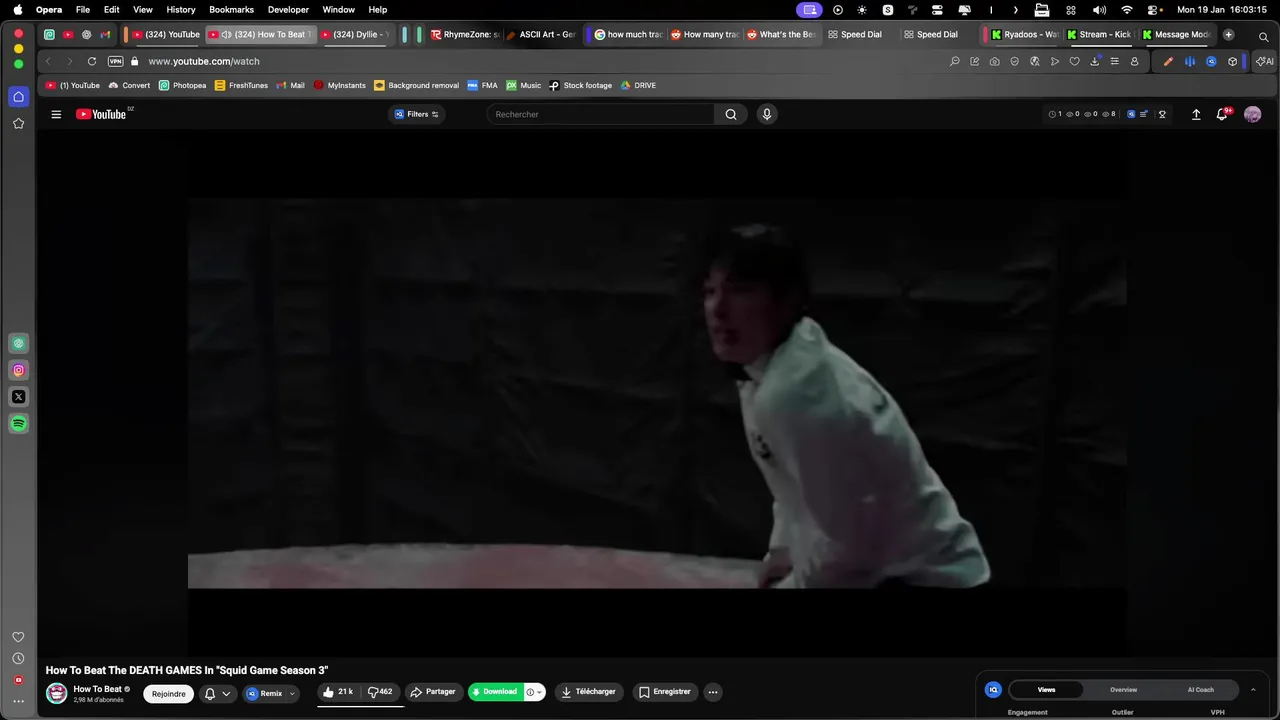Switch to the RhymeZone tab
1280x720 pixels.
pyautogui.click(x=465, y=34)
